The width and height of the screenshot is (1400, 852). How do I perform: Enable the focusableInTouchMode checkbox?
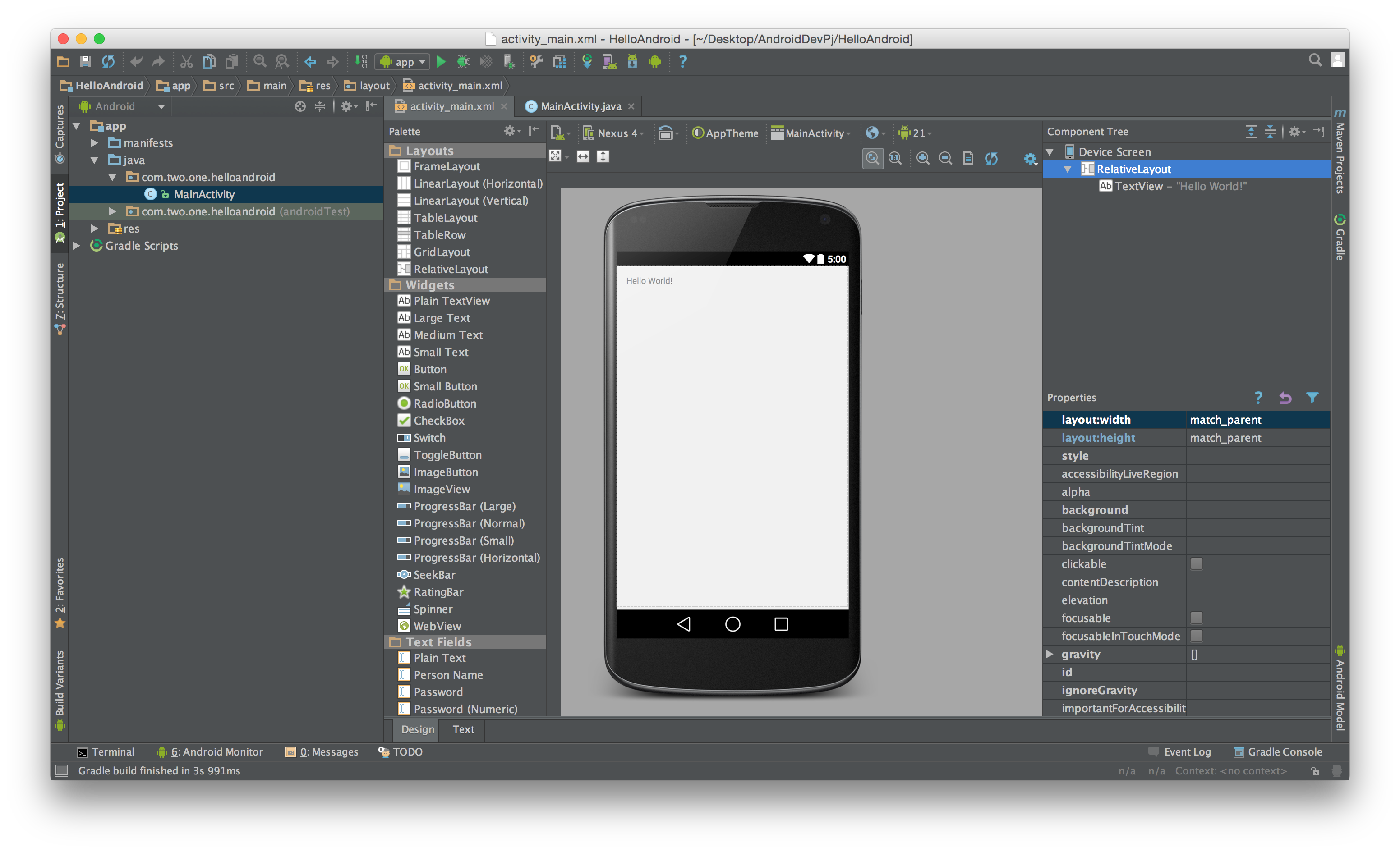[1196, 636]
